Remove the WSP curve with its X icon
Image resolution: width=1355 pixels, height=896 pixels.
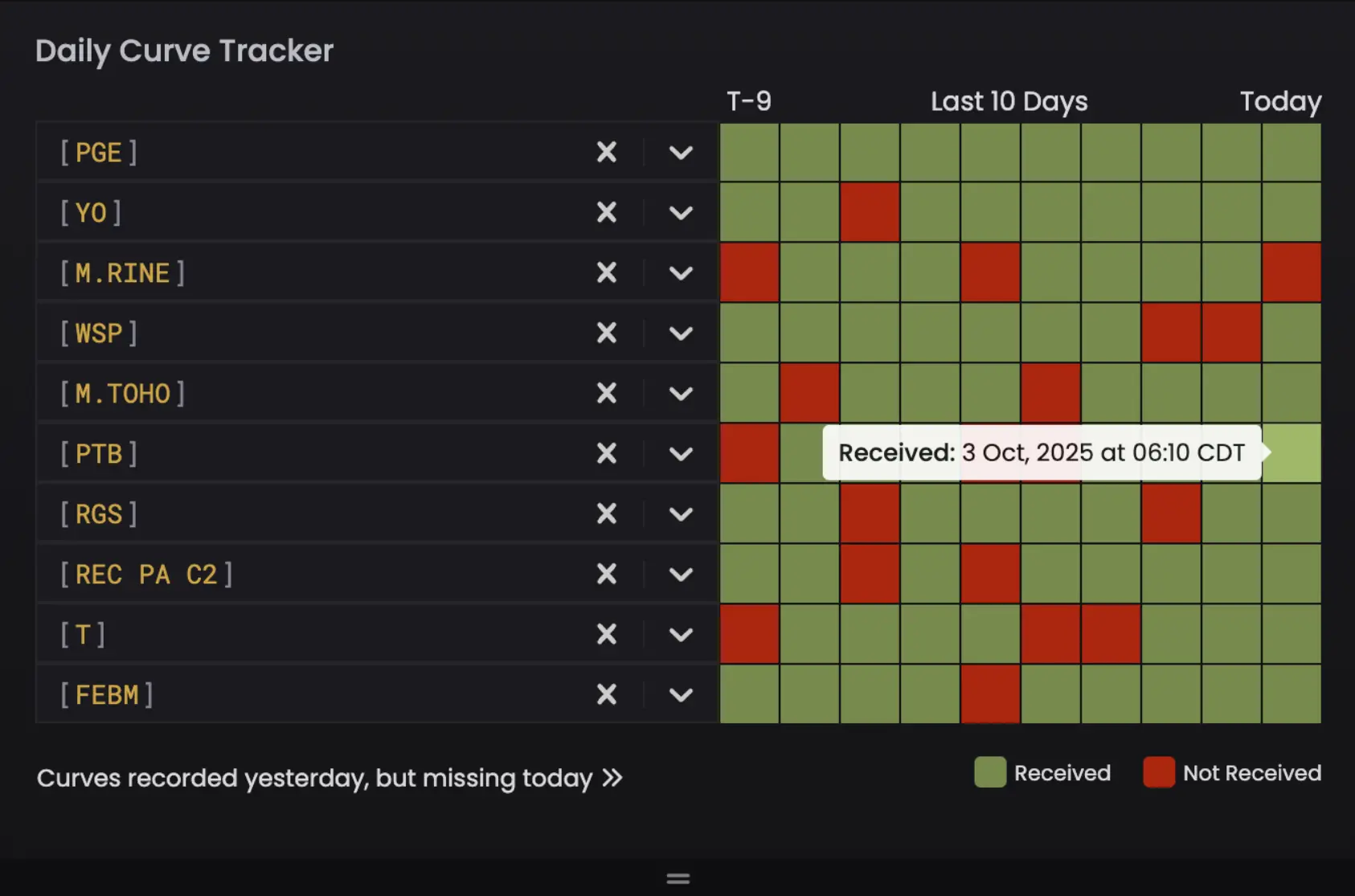pos(607,333)
